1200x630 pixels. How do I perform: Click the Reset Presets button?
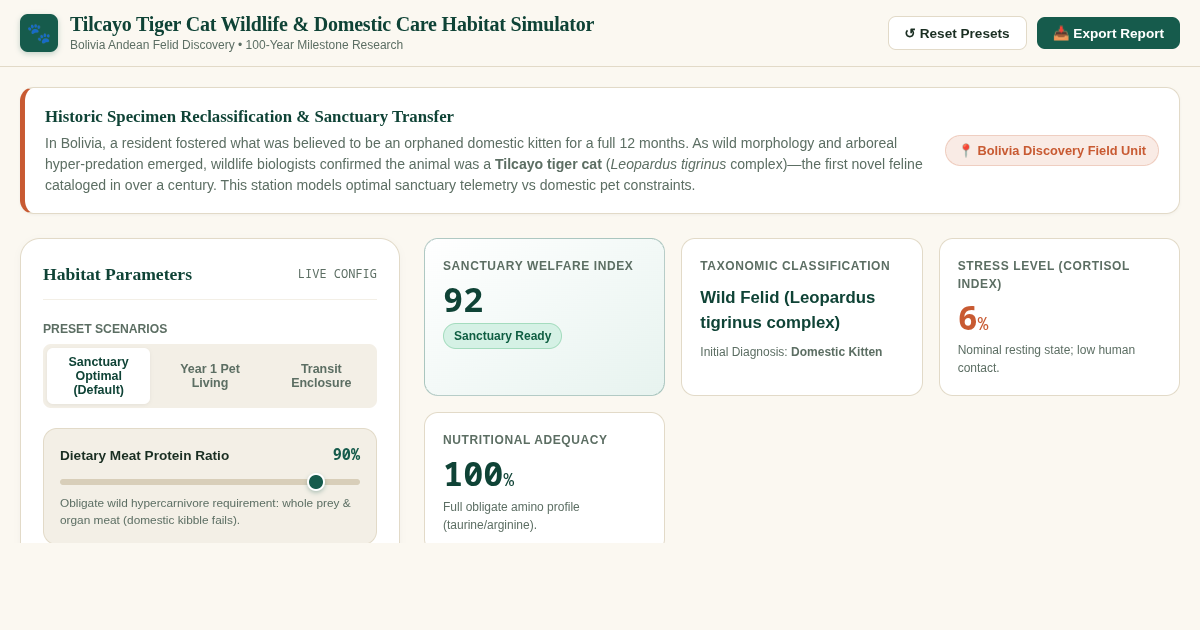pyautogui.click(x=957, y=33)
